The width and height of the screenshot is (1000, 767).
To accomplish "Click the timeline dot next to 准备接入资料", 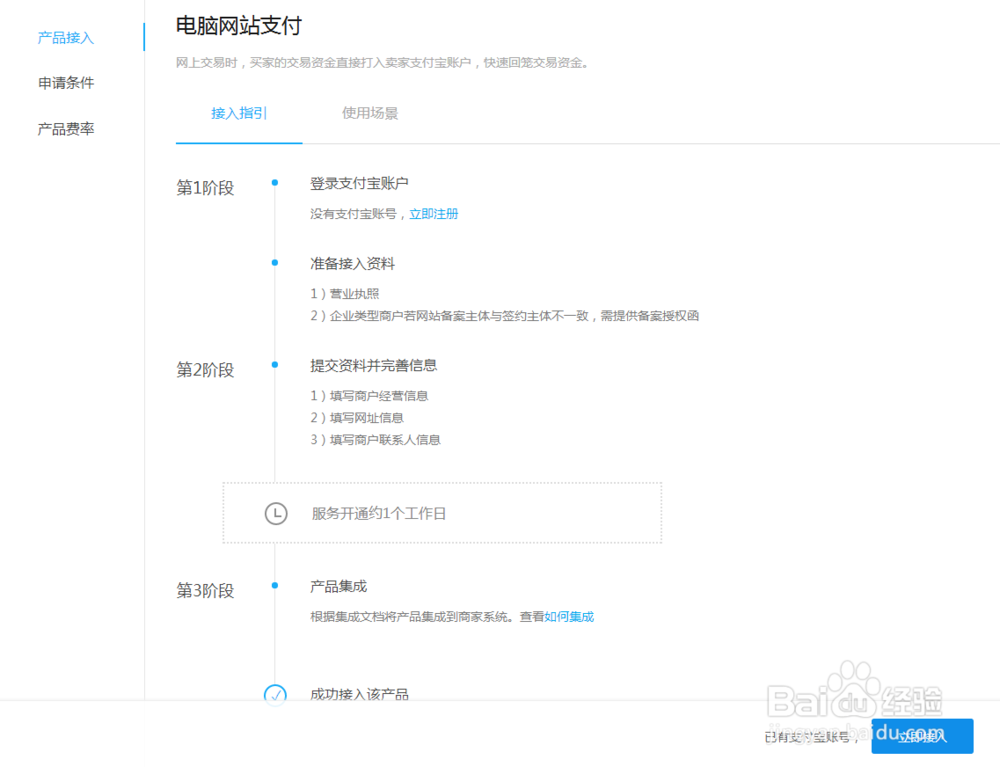I will 274,263.
